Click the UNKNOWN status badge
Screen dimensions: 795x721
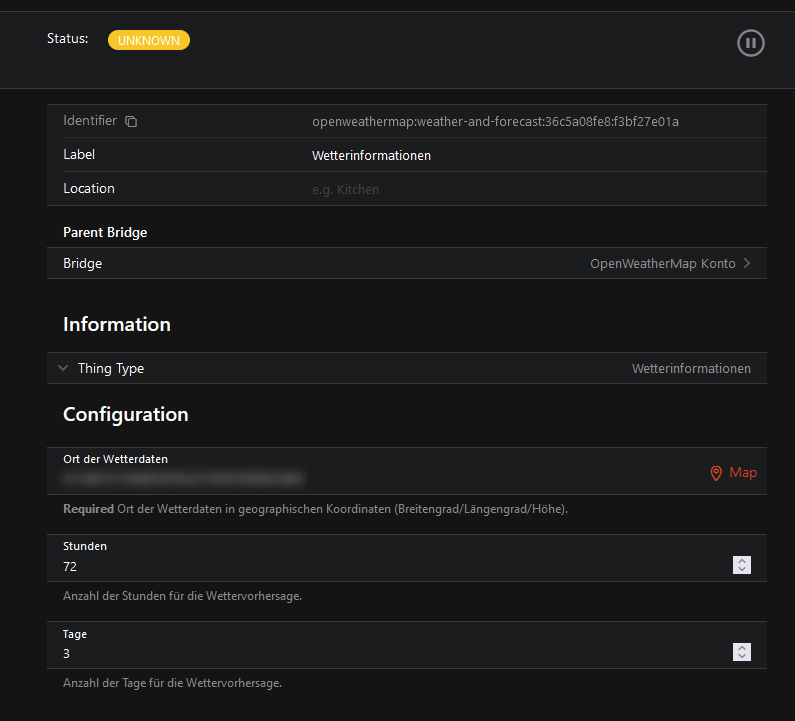[149, 41]
